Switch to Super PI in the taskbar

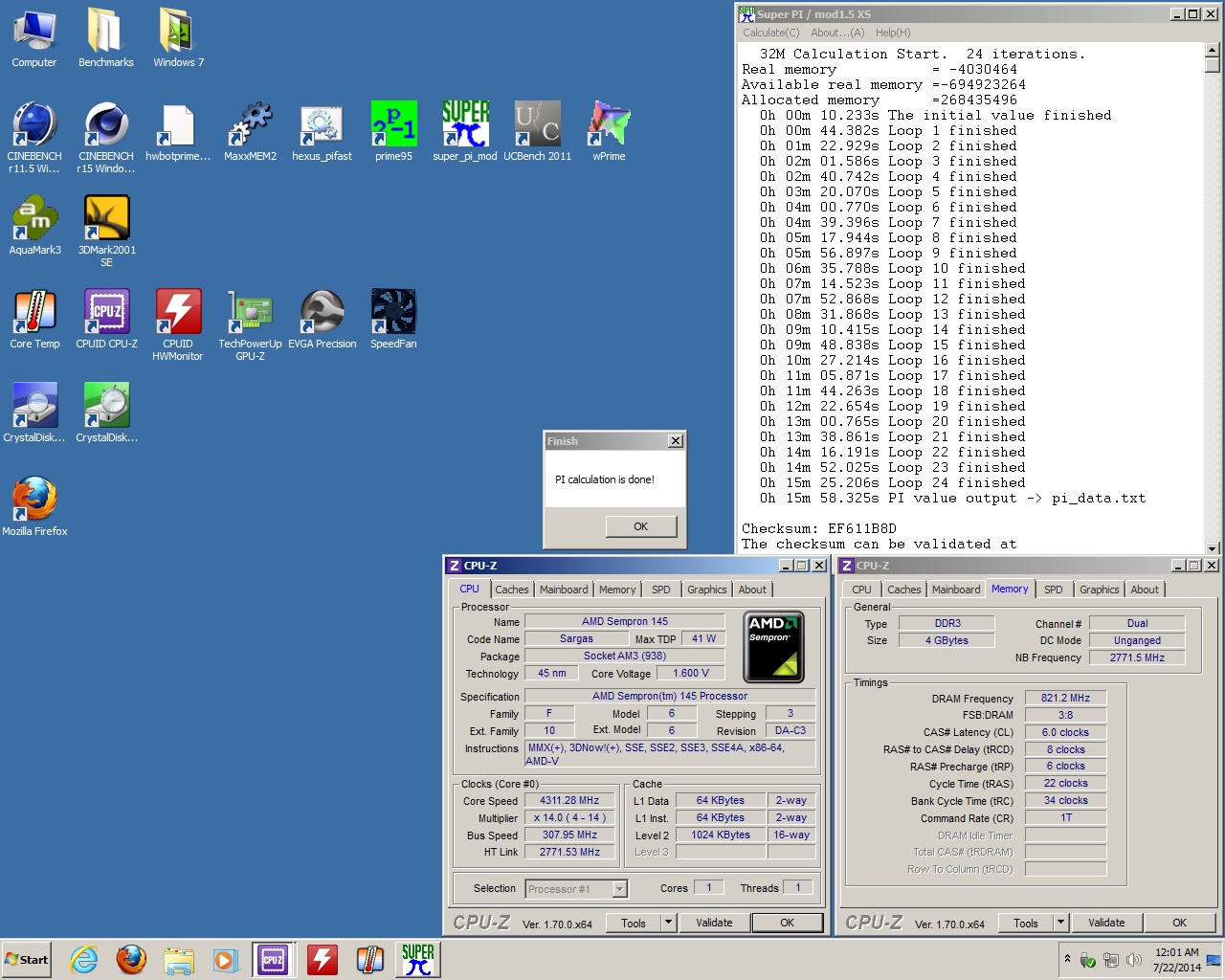[x=418, y=959]
